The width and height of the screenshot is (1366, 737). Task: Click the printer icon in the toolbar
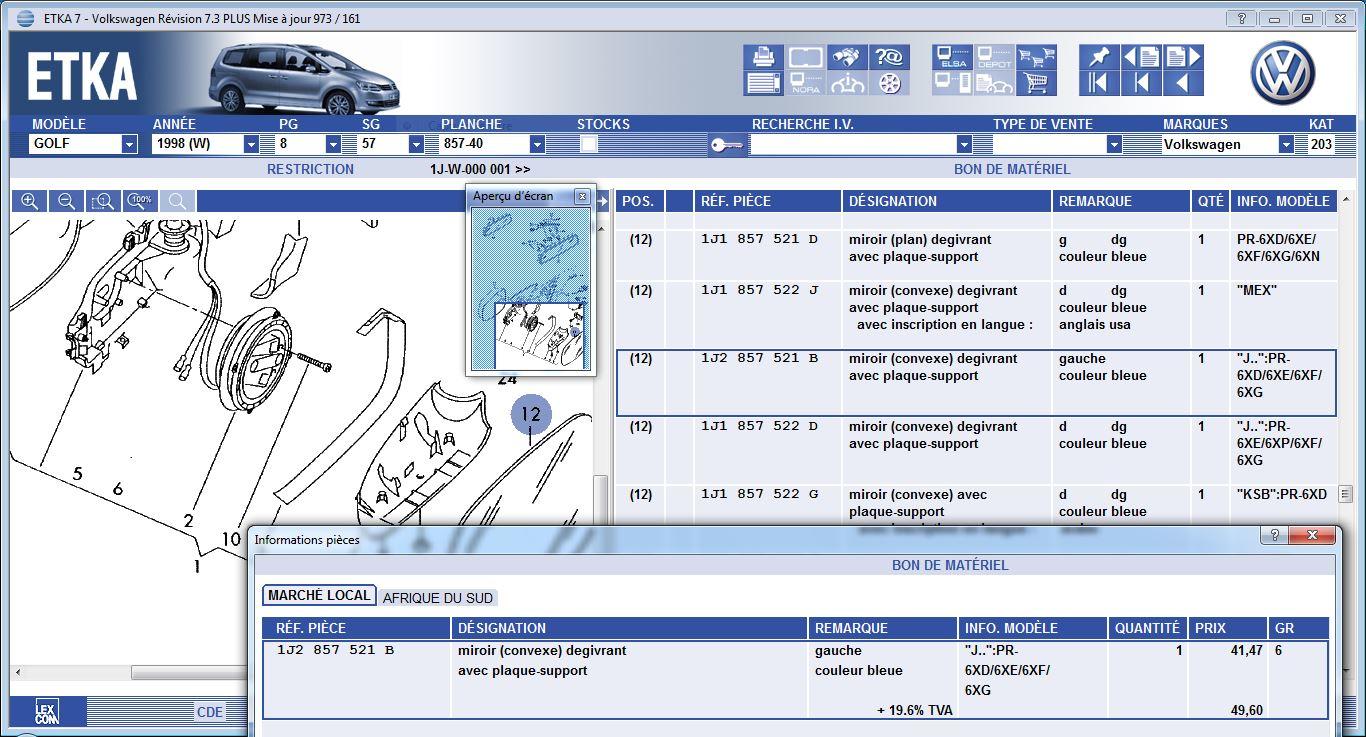[x=764, y=57]
